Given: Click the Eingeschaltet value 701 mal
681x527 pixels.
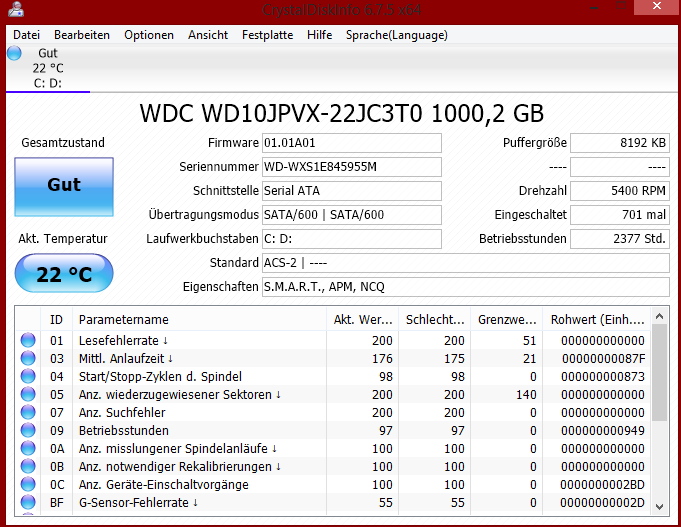Looking at the screenshot, I should pyautogui.click(x=620, y=215).
